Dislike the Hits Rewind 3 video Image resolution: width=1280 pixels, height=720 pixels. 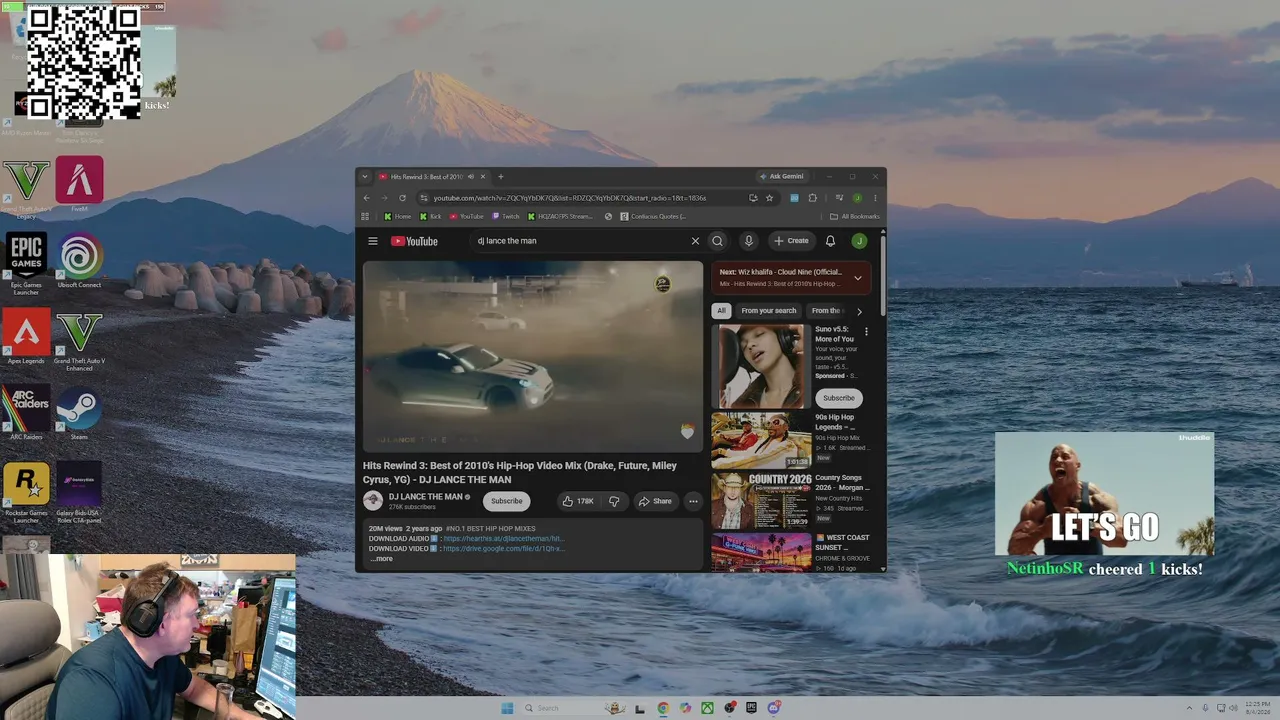point(614,501)
